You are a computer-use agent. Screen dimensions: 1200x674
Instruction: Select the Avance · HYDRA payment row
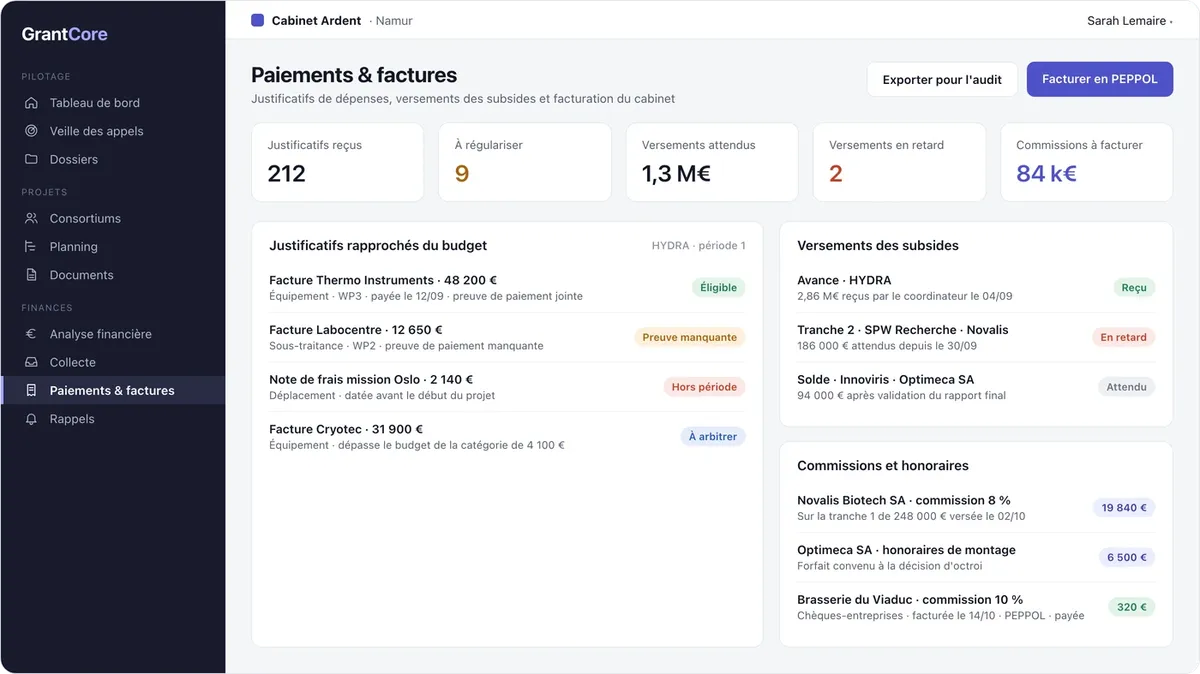coord(976,288)
